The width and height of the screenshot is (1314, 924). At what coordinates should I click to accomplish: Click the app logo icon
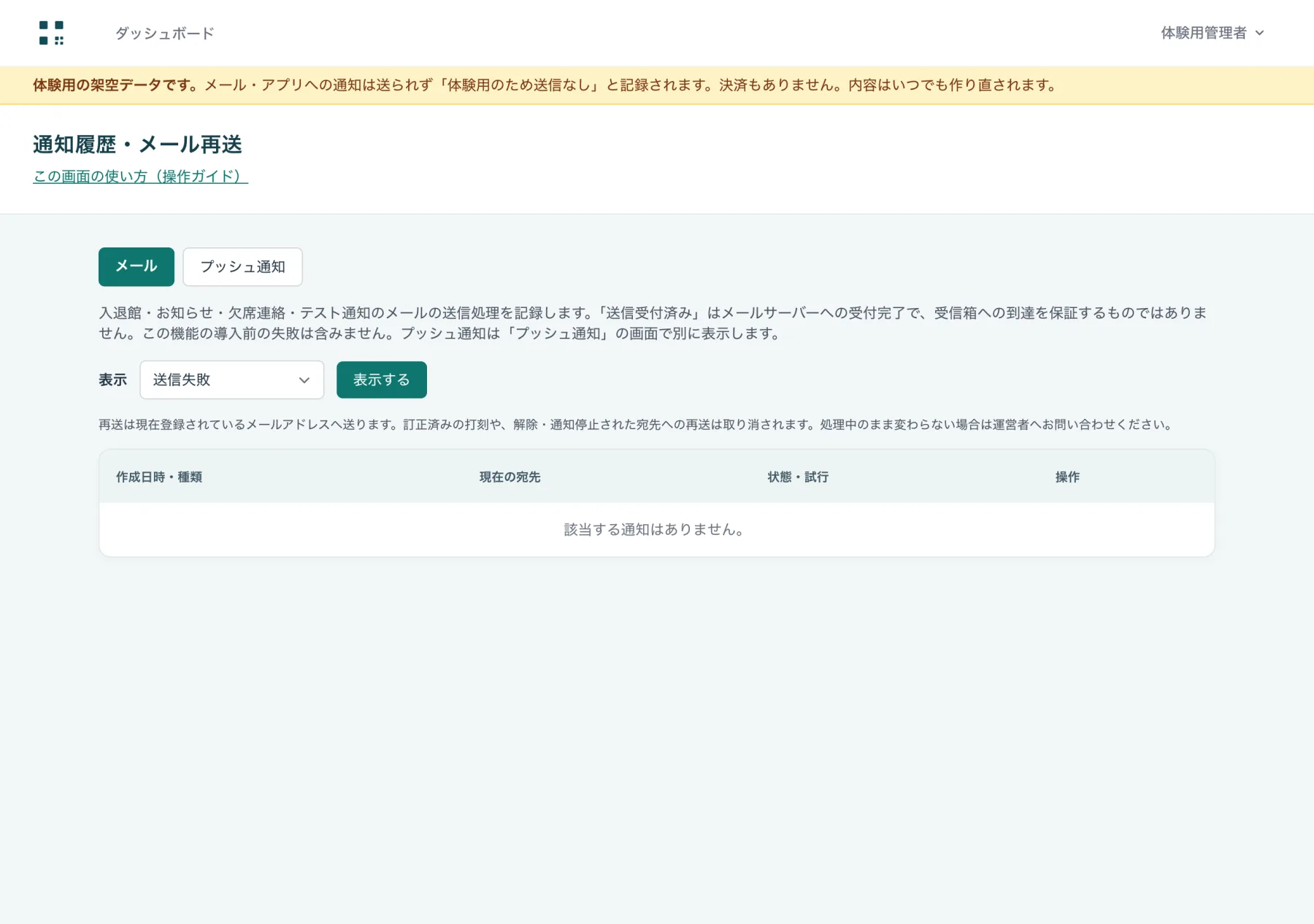coord(51,33)
